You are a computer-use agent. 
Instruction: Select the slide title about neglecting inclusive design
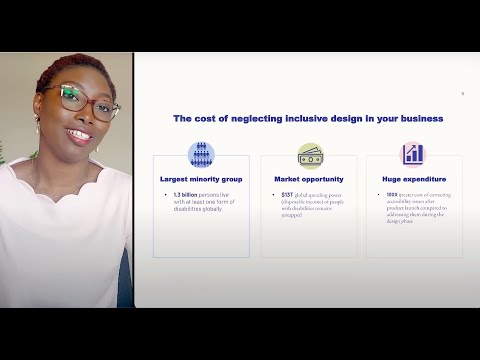pyautogui.click(x=308, y=119)
